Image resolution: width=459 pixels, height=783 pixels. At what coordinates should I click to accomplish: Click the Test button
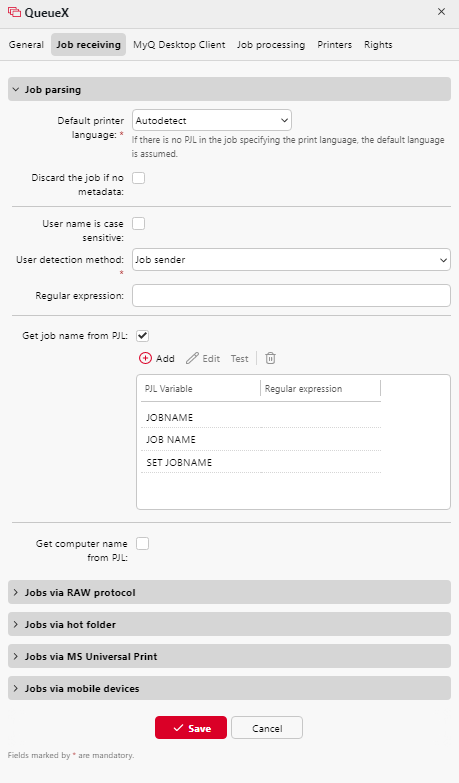pos(239,358)
